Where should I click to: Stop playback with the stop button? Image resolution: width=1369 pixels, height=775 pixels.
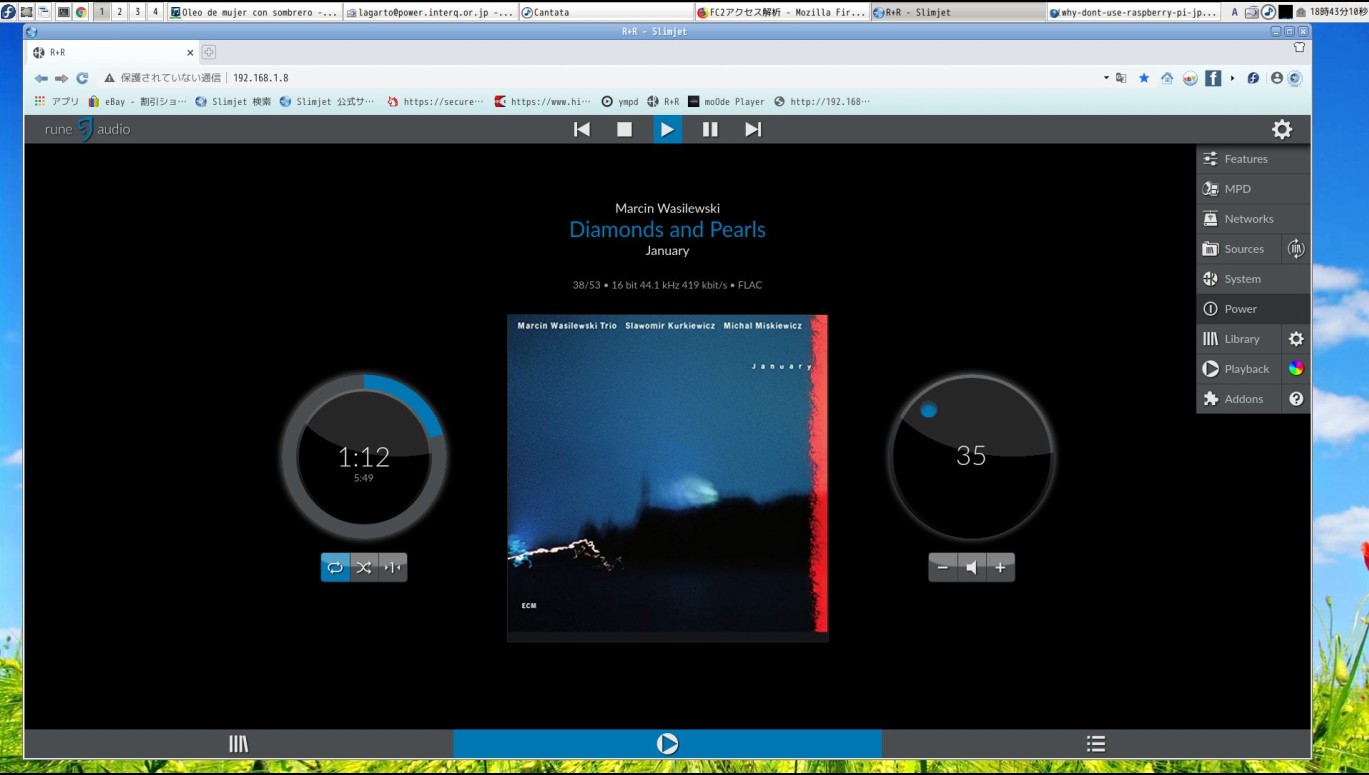(624, 129)
